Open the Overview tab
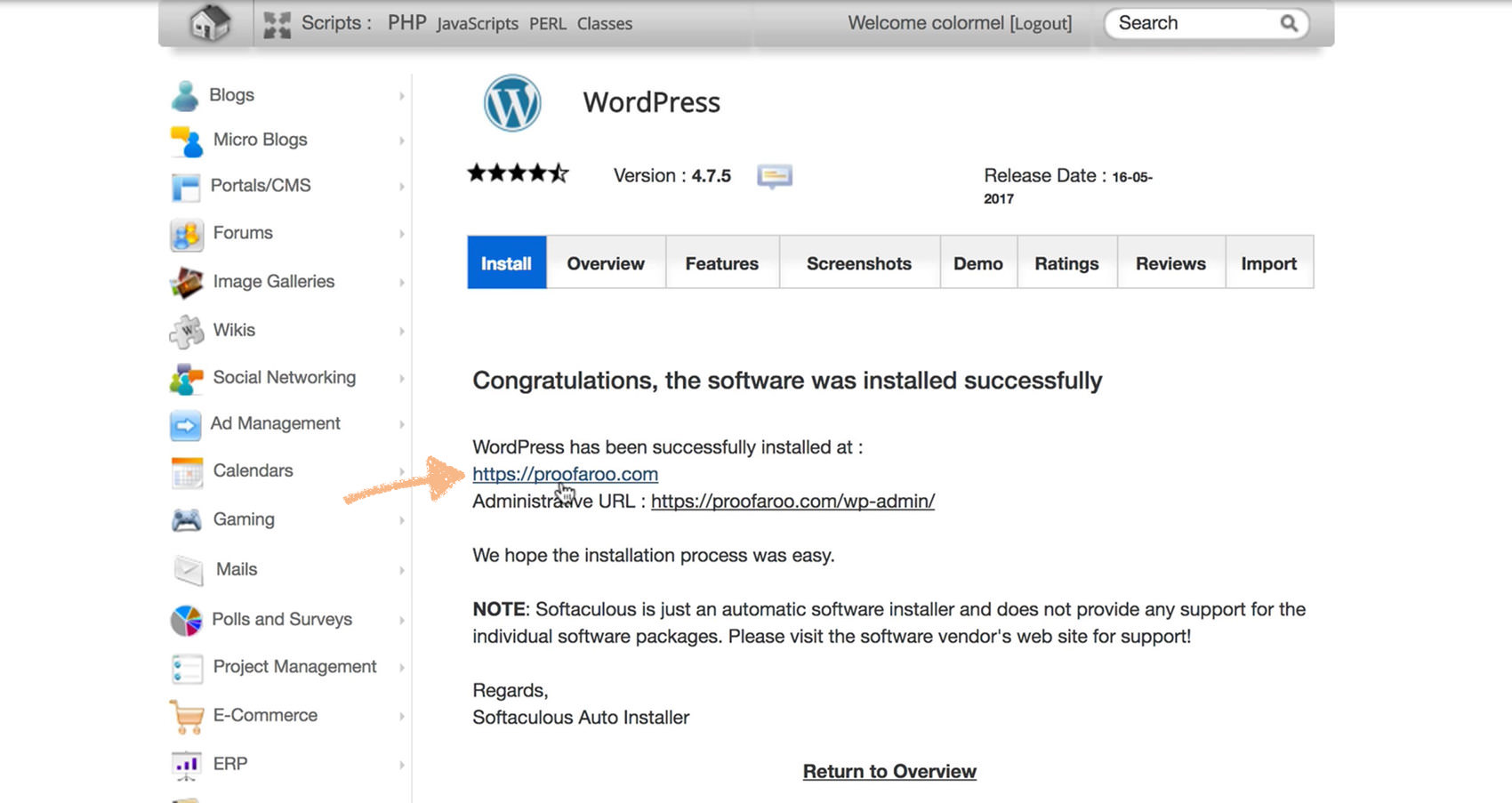The image size is (1512, 803). point(606,262)
